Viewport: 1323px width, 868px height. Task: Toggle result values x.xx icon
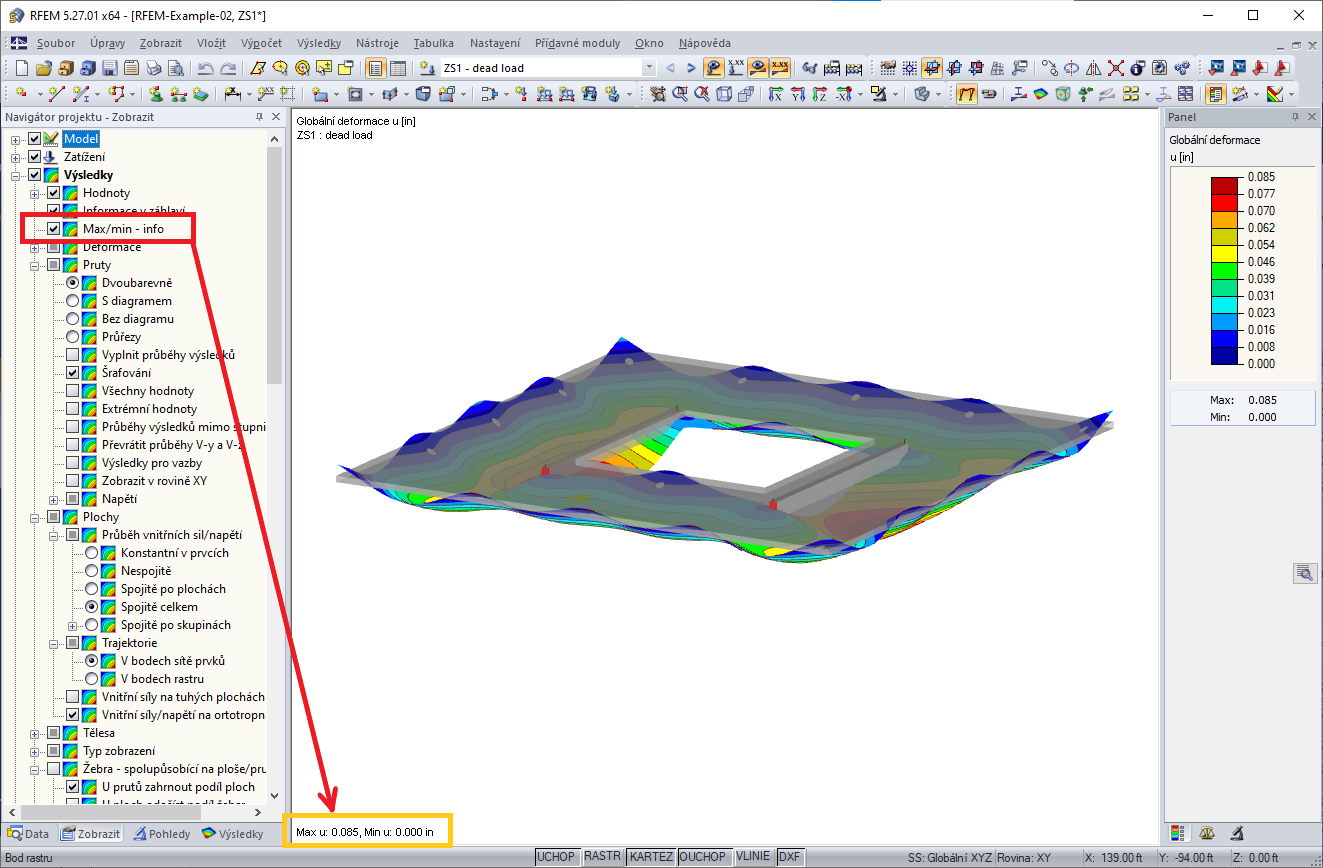point(780,68)
